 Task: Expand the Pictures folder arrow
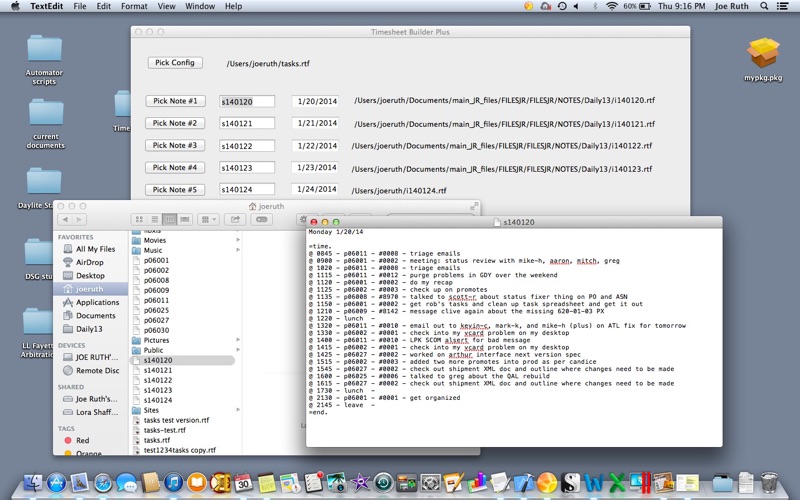click(238, 340)
